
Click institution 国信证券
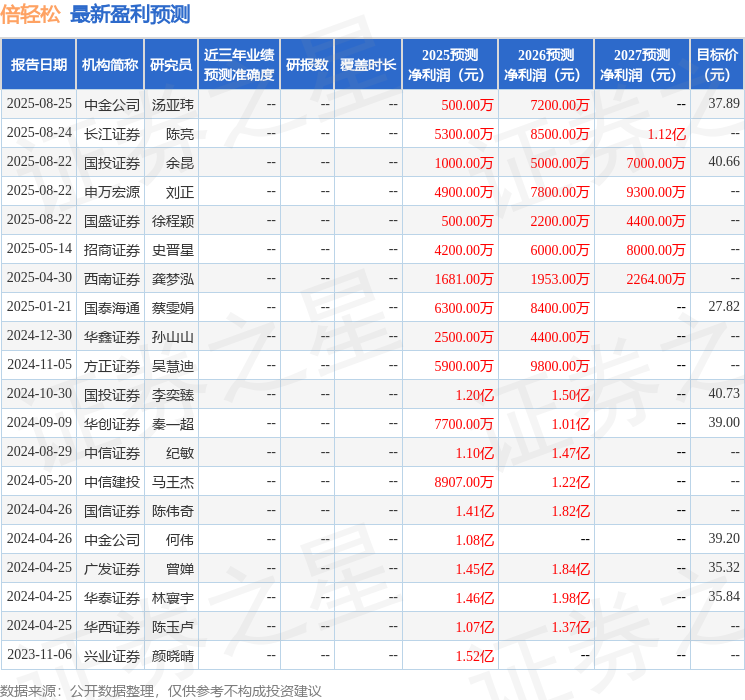pos(112,511)
